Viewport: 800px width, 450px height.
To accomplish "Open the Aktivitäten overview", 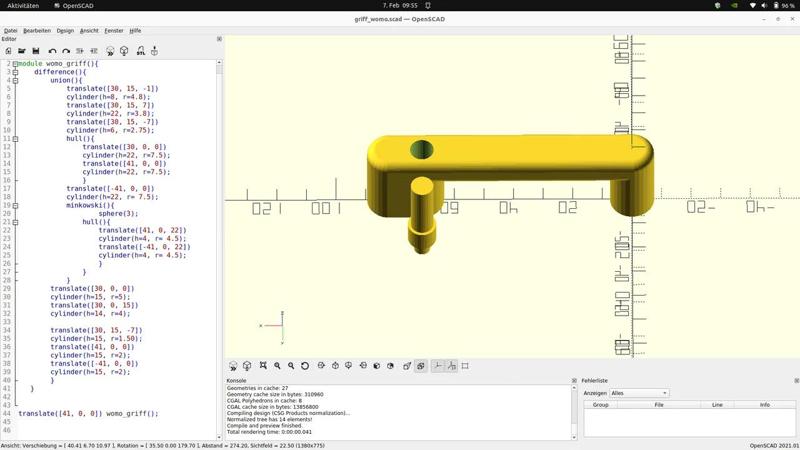I will (23, 6).
